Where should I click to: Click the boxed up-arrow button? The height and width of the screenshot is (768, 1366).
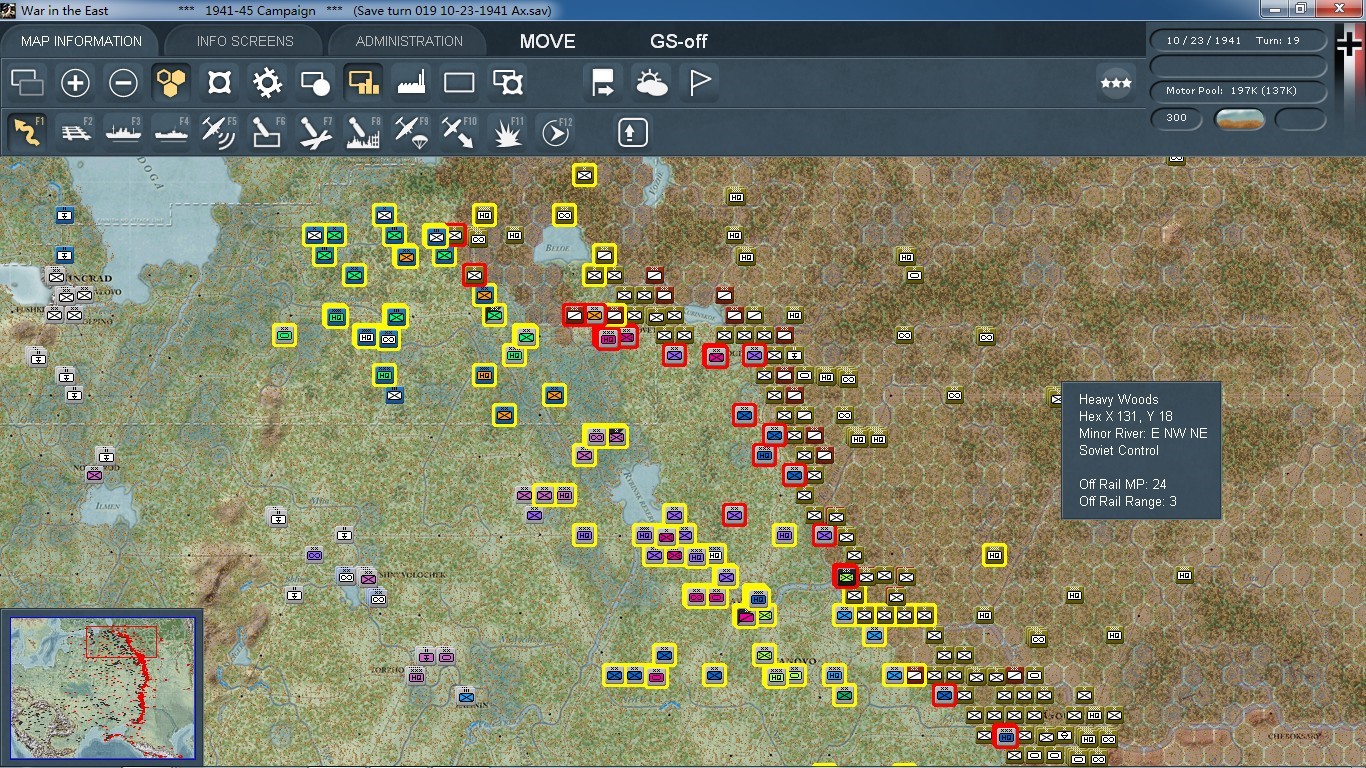pyautogui.click(x=632, y=132)
